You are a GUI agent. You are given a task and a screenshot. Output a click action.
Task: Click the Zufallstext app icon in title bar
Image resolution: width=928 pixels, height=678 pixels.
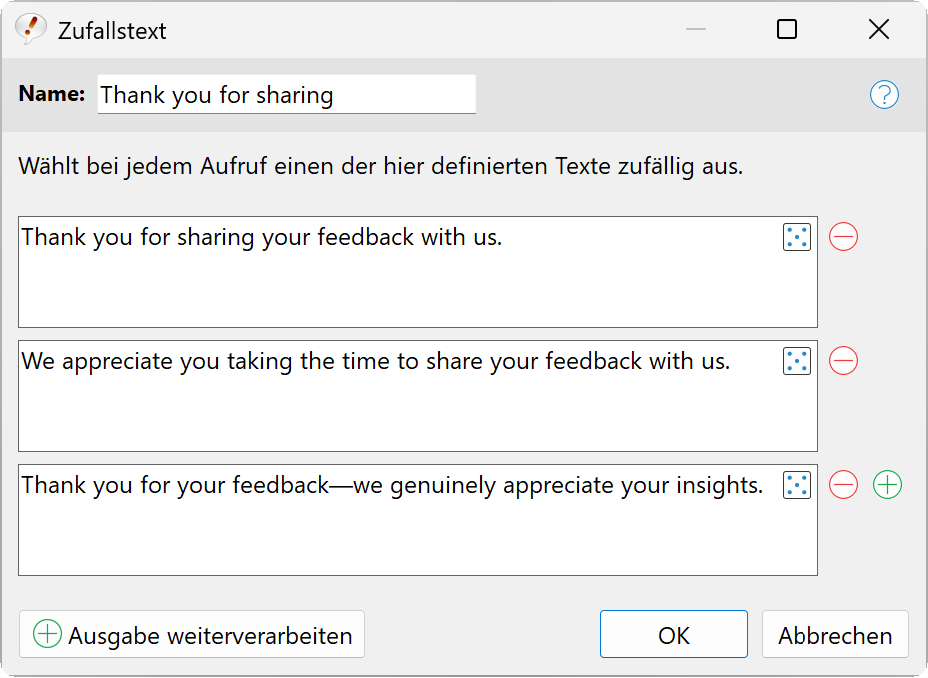click(31, 30)
